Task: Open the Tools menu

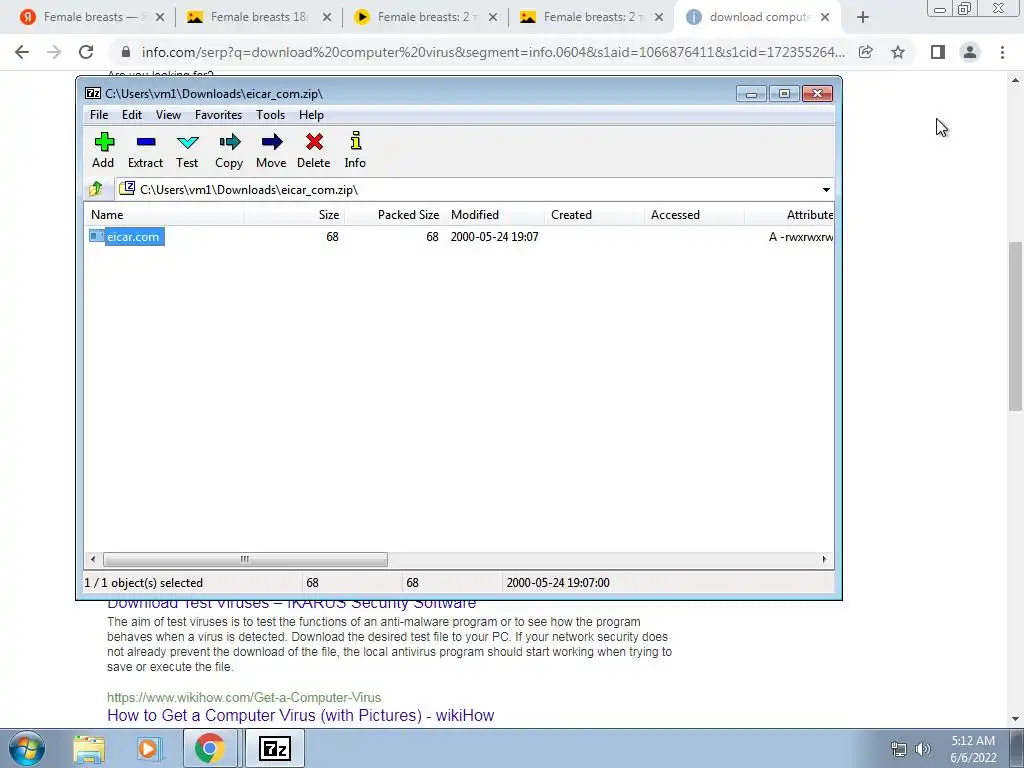Action: tap(270, 115)
